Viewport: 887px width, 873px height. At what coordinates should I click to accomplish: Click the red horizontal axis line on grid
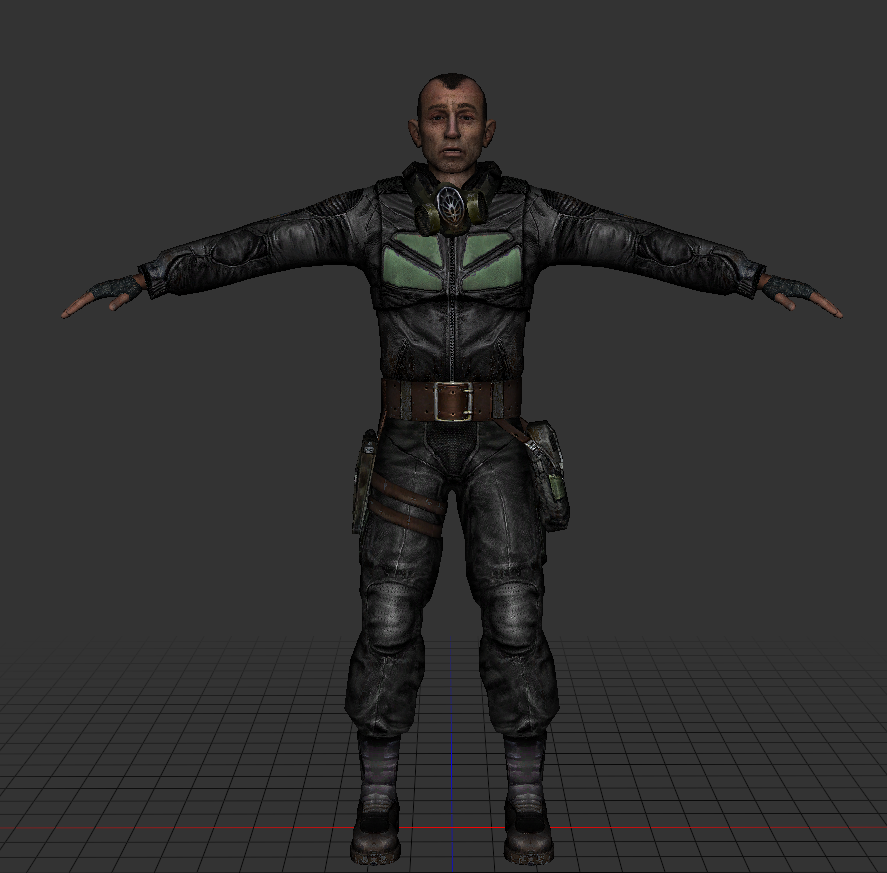click(x=444, y=828)
